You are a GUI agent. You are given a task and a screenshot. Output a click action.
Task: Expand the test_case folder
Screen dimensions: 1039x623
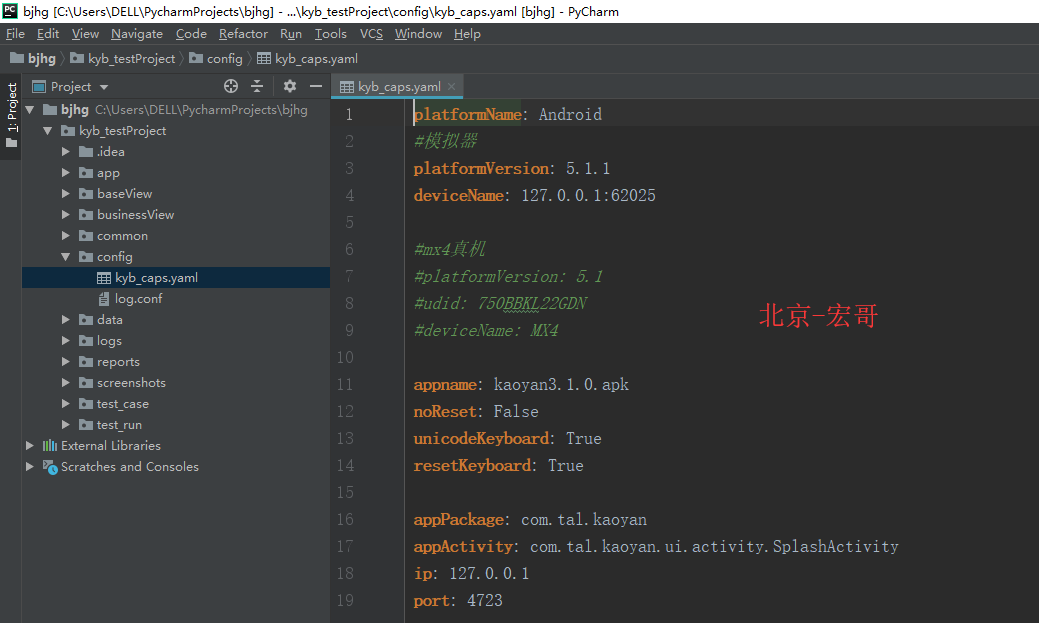(x=65, y=404)
